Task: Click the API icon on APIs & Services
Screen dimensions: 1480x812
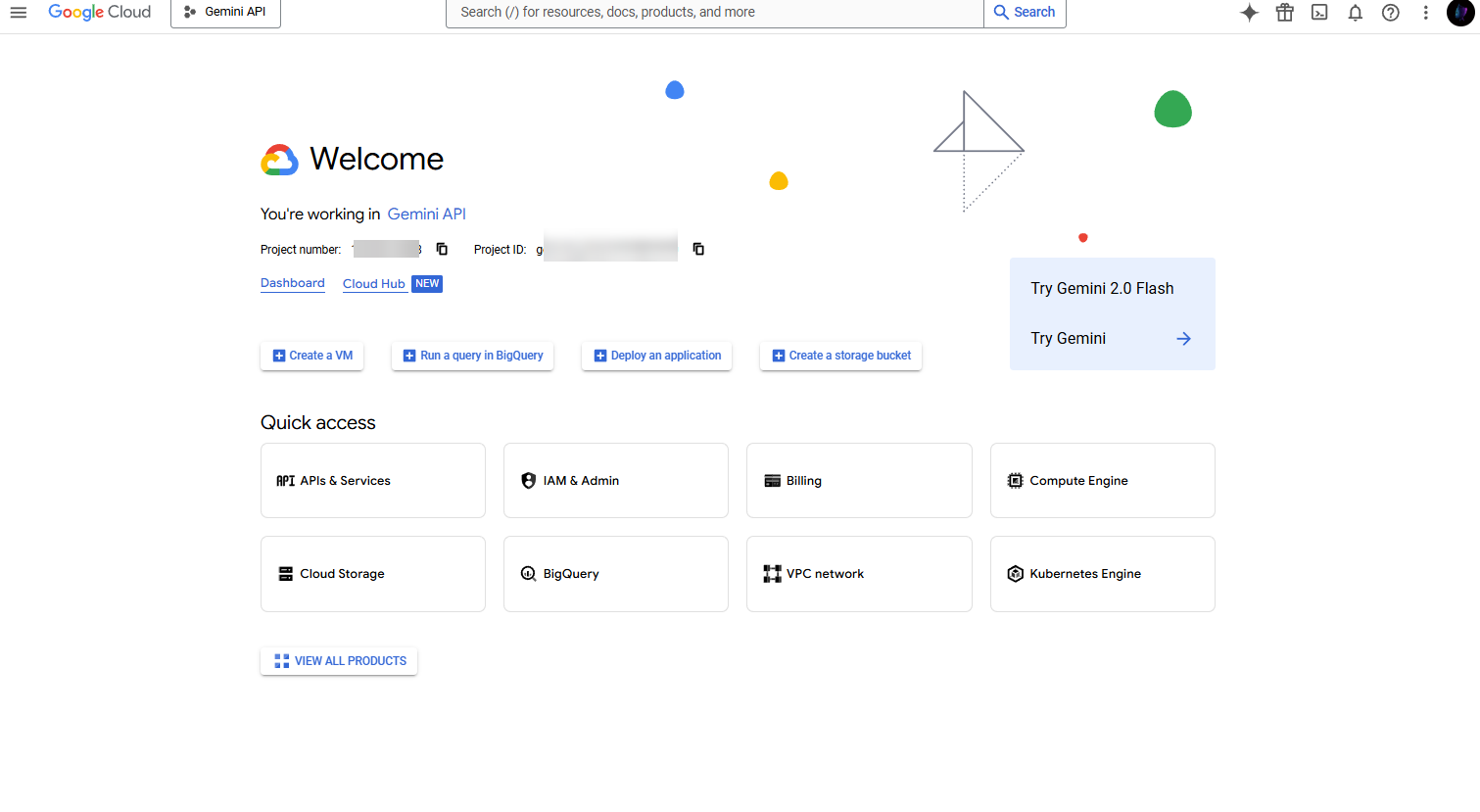Action: 285,481
